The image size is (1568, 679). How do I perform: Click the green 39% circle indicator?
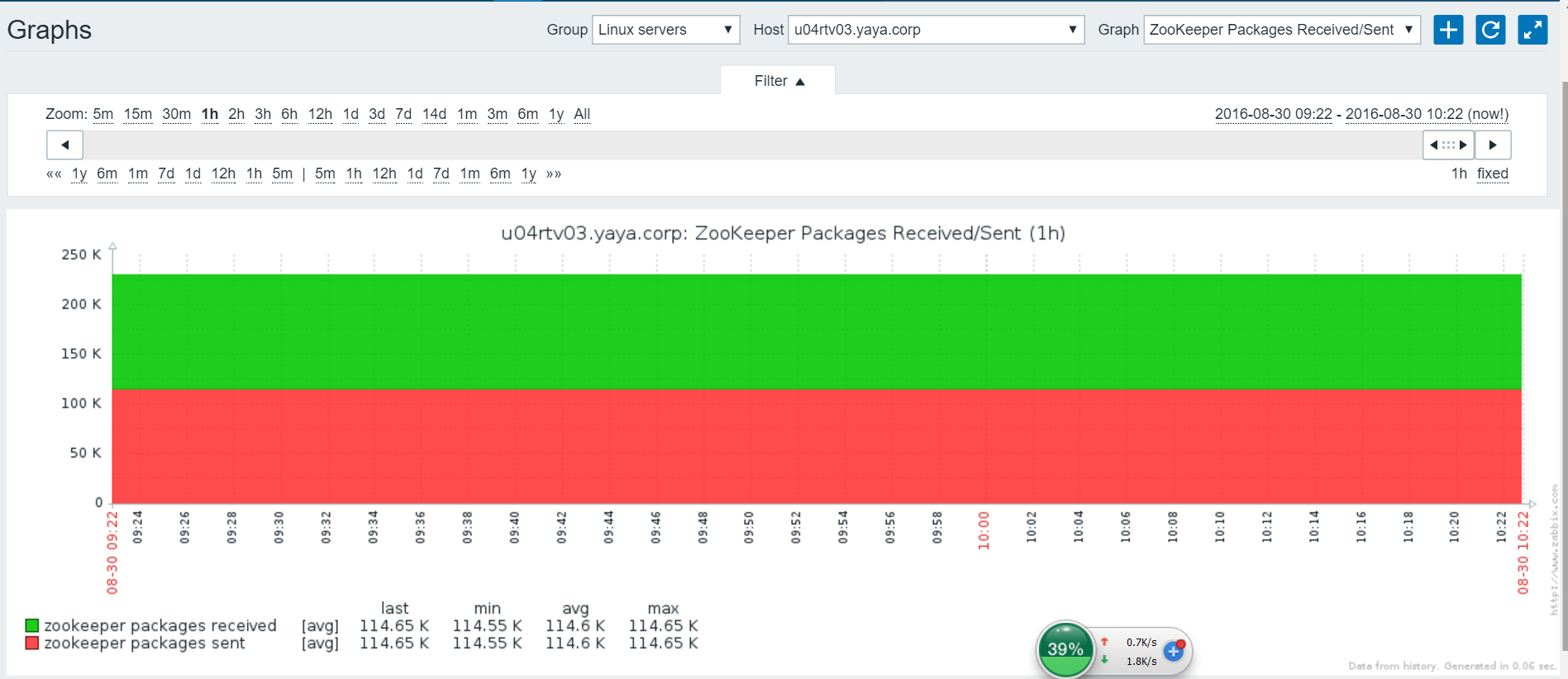[x=1065, y=649]
